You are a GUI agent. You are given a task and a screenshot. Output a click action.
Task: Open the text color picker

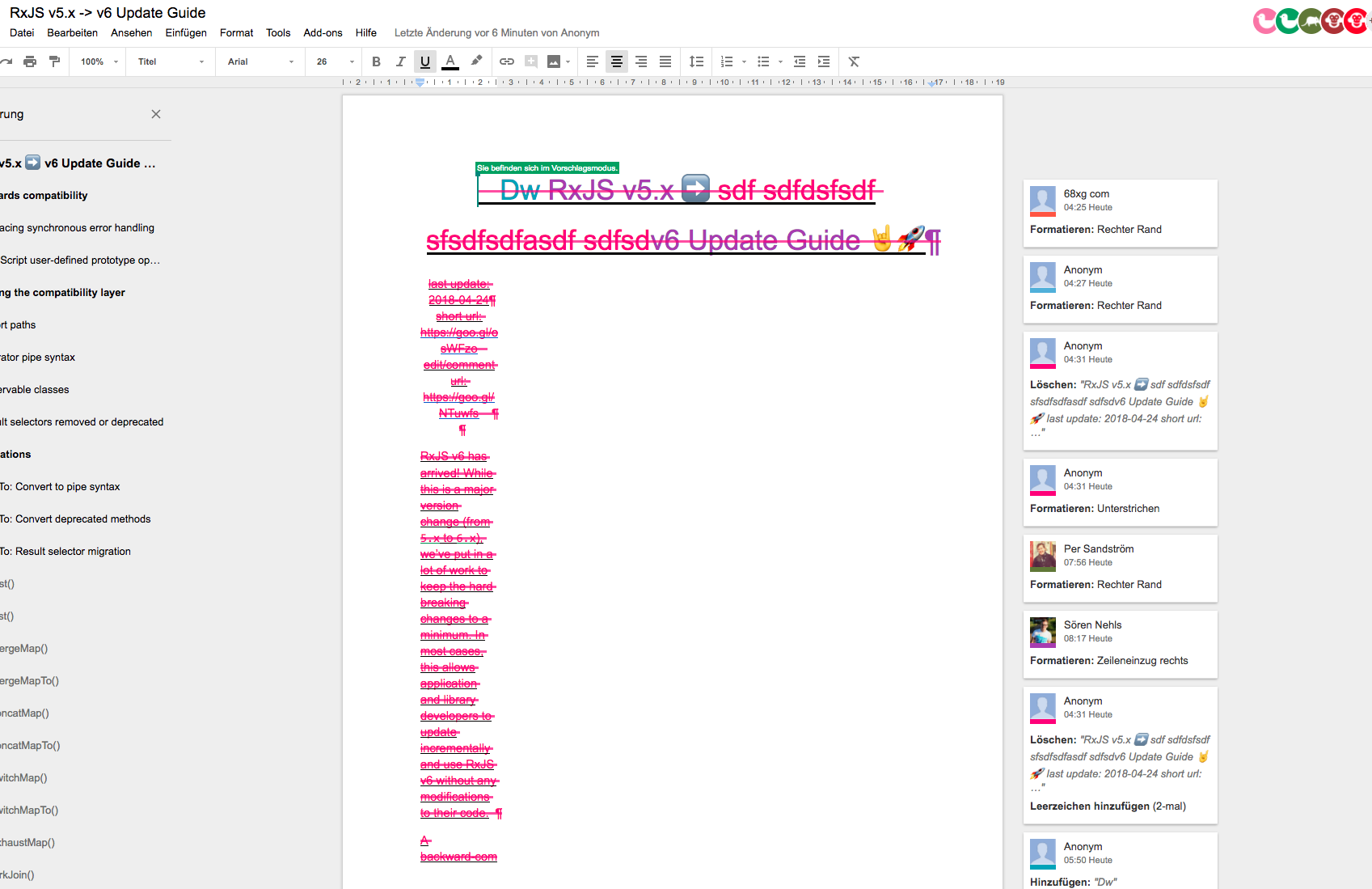tap(450, 61)
